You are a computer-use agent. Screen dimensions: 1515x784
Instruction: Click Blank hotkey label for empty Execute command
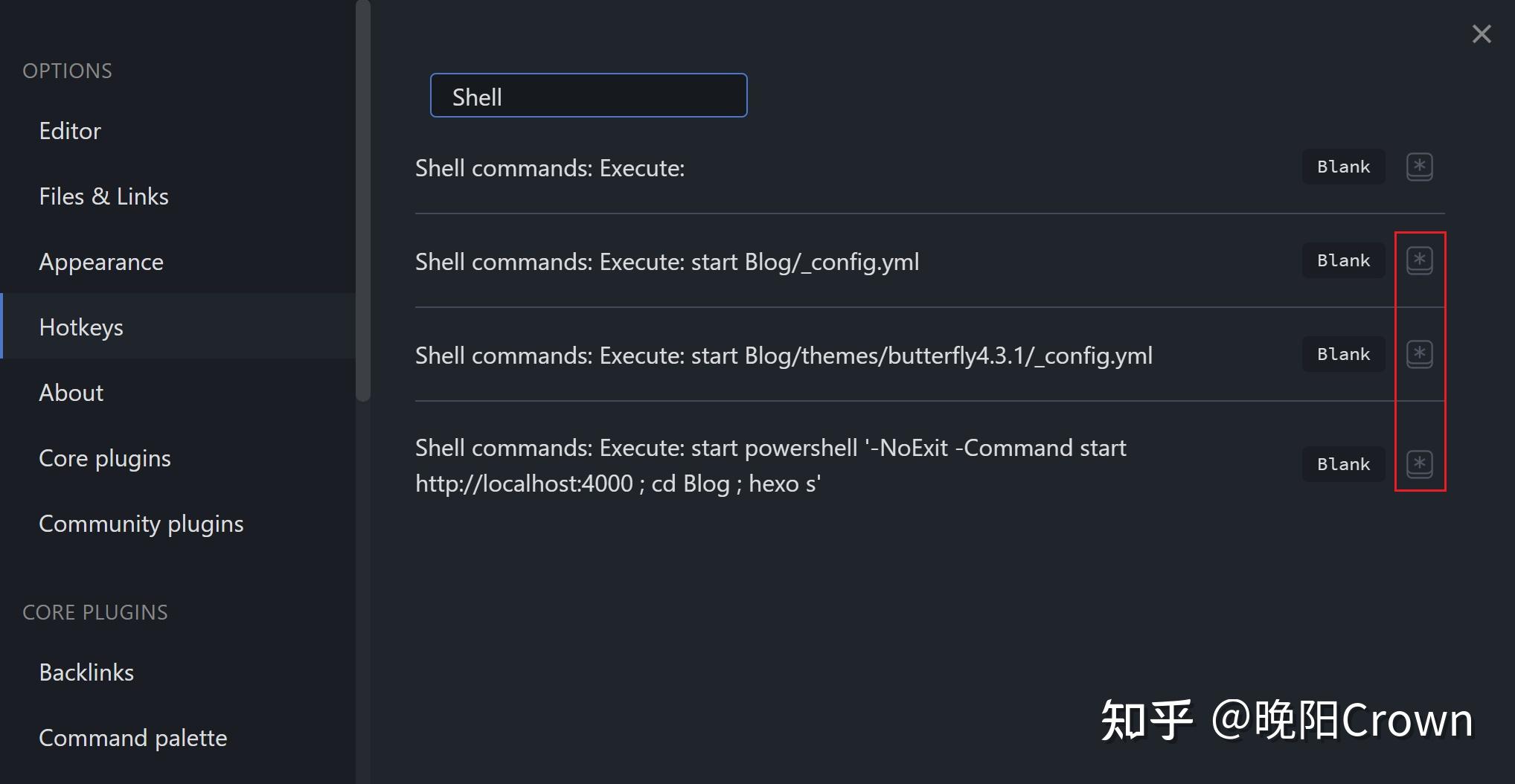coord(1343,167)
